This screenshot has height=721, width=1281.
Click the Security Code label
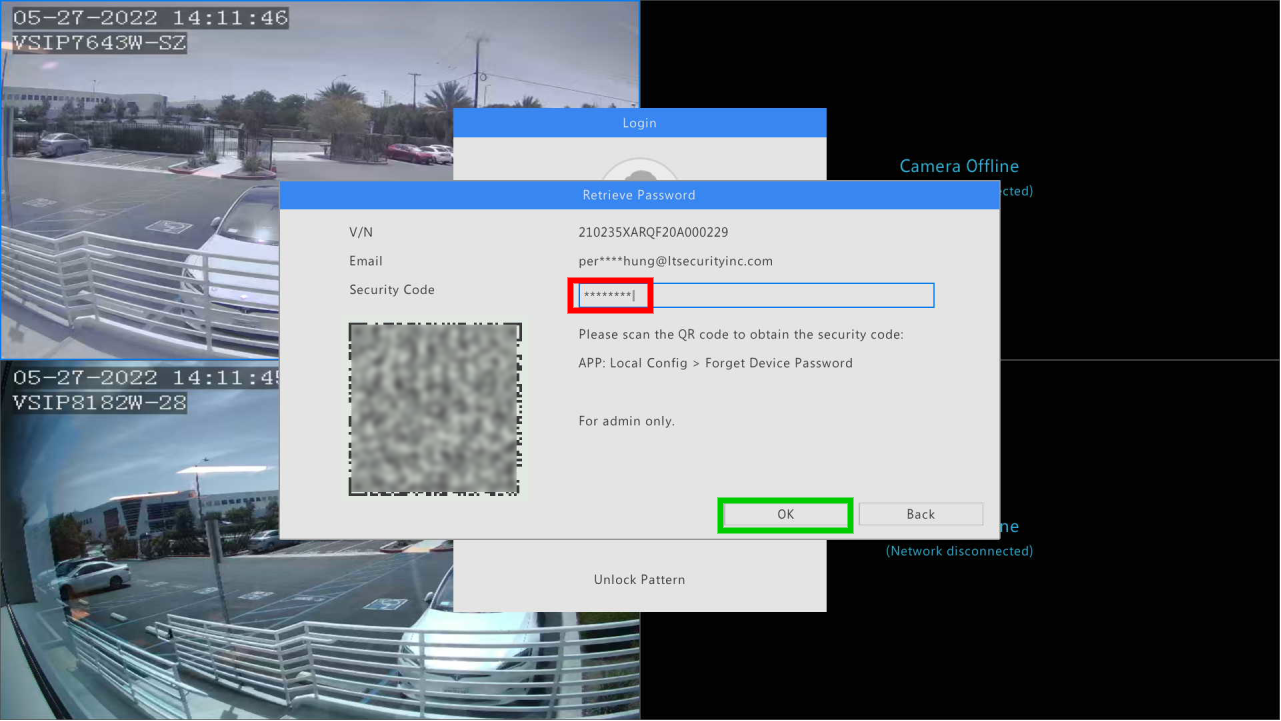[392, 290]
